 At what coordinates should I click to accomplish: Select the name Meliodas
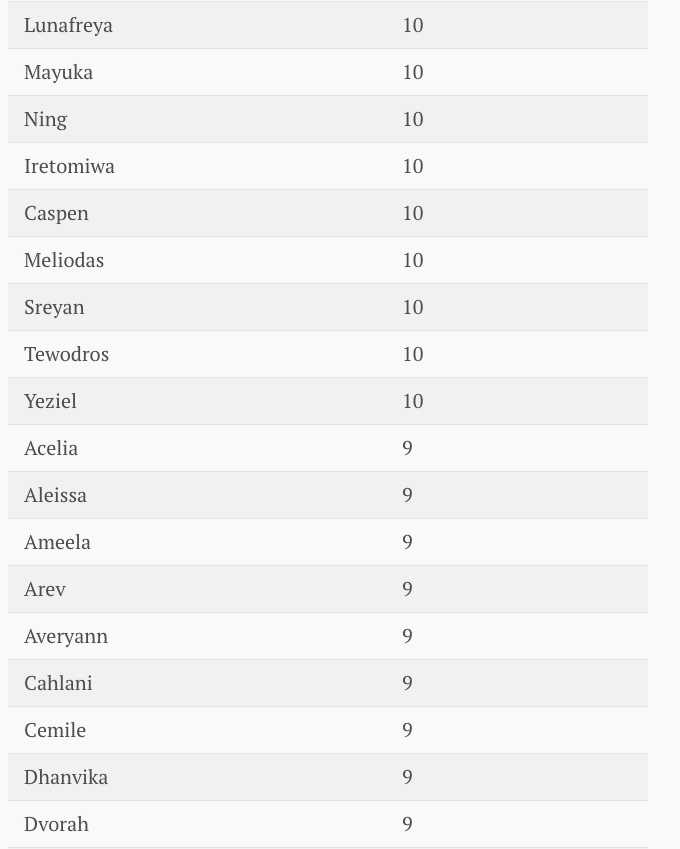coord(64,260)
